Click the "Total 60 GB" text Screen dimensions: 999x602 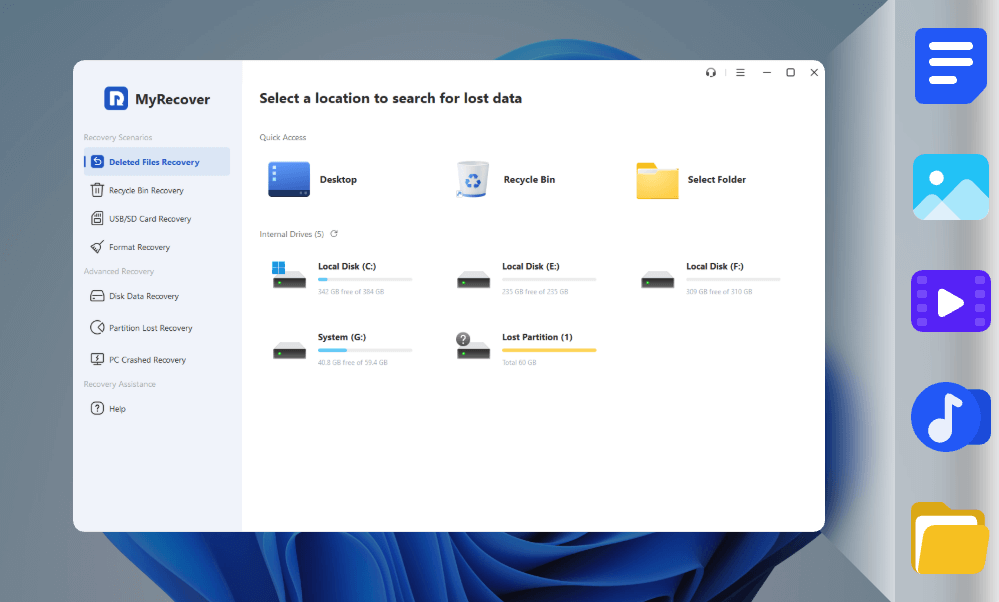[519, 362]
